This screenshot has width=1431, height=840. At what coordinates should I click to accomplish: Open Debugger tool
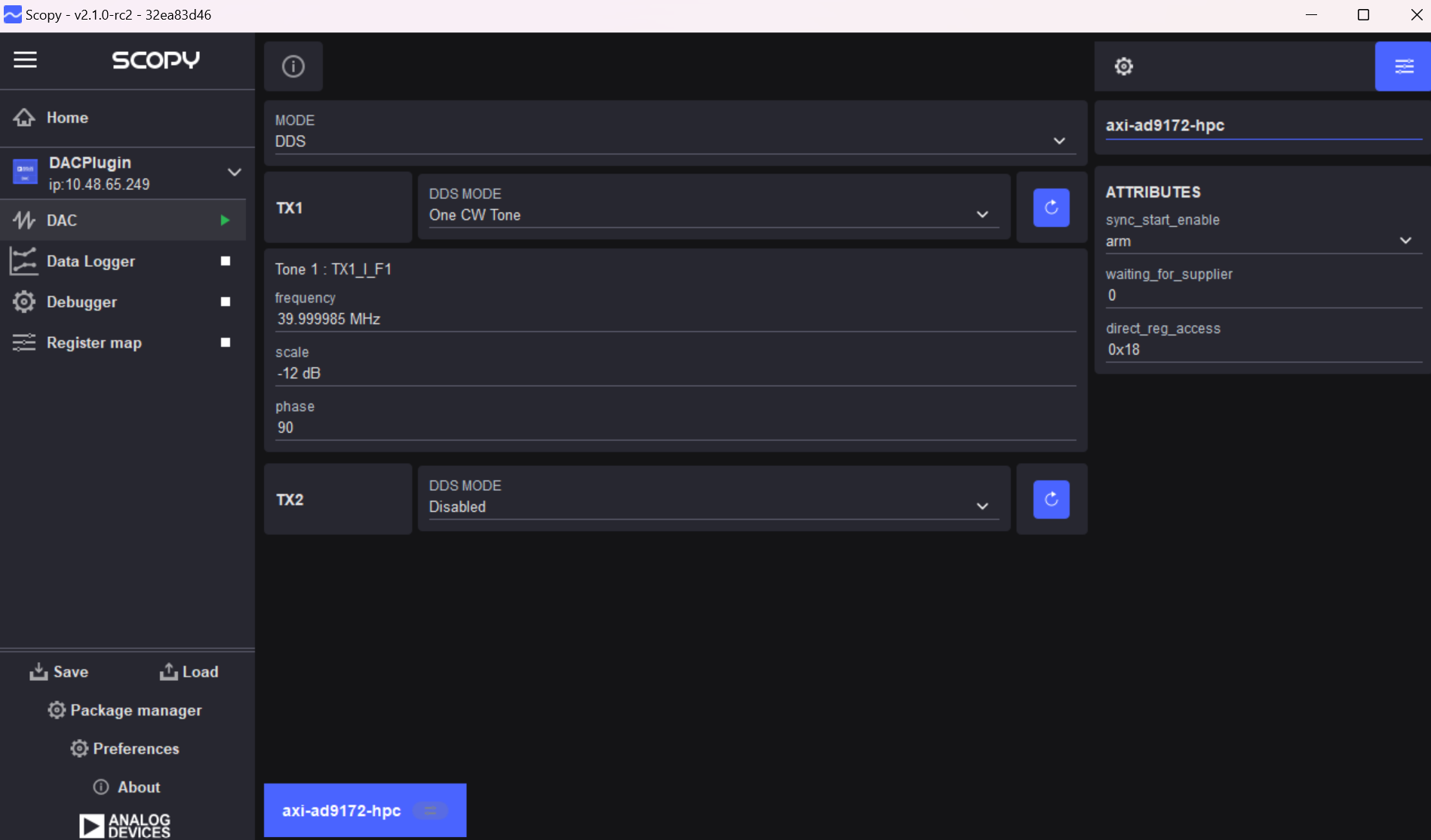(x=123, y=302)
